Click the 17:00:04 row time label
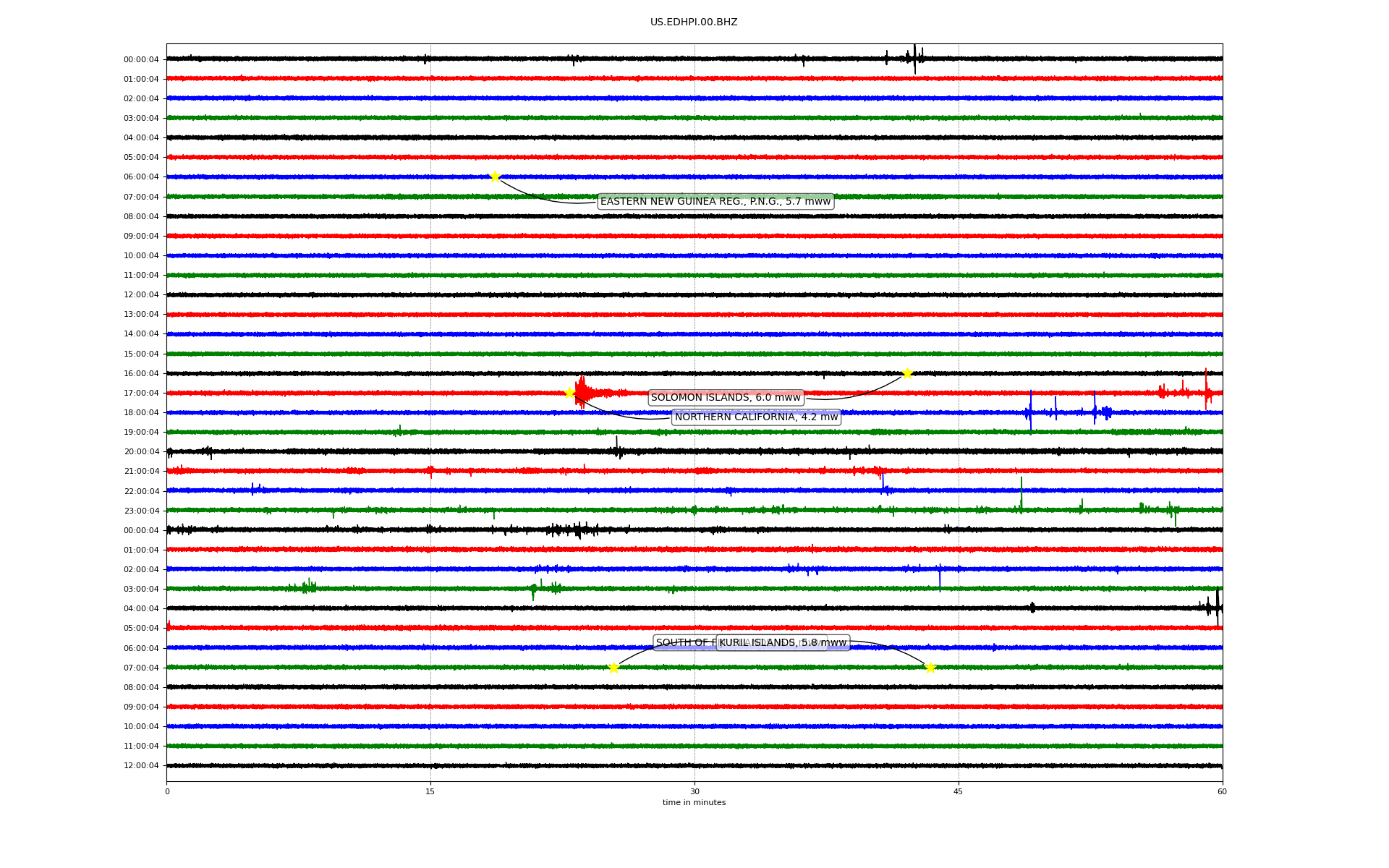The image size is (1389, 868). click(141, 393)
